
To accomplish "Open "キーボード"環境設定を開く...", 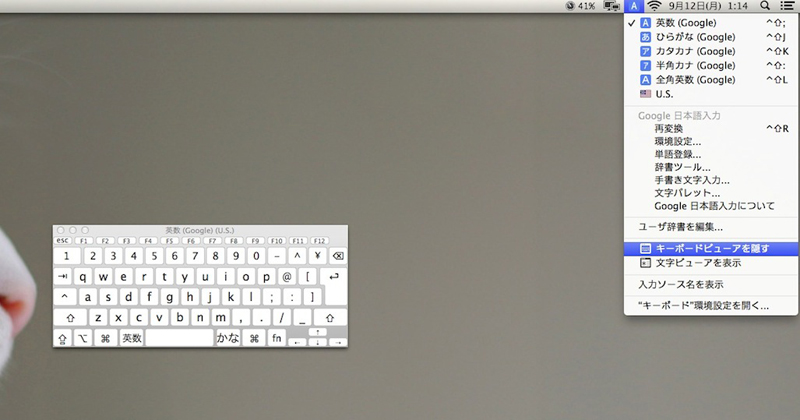I will point(711,306).
